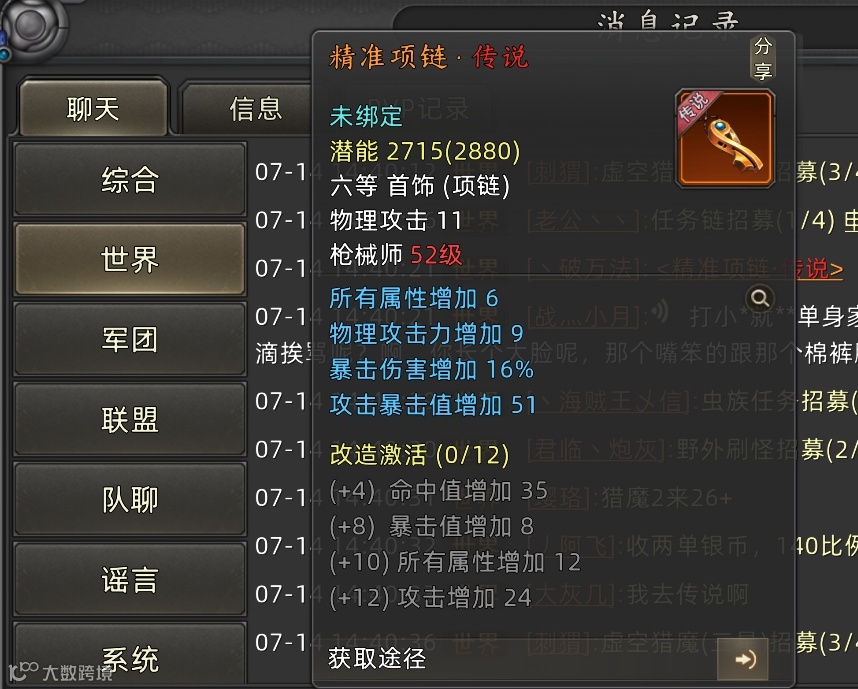Click the voice message speaker icon

click(x=660, y=312)
